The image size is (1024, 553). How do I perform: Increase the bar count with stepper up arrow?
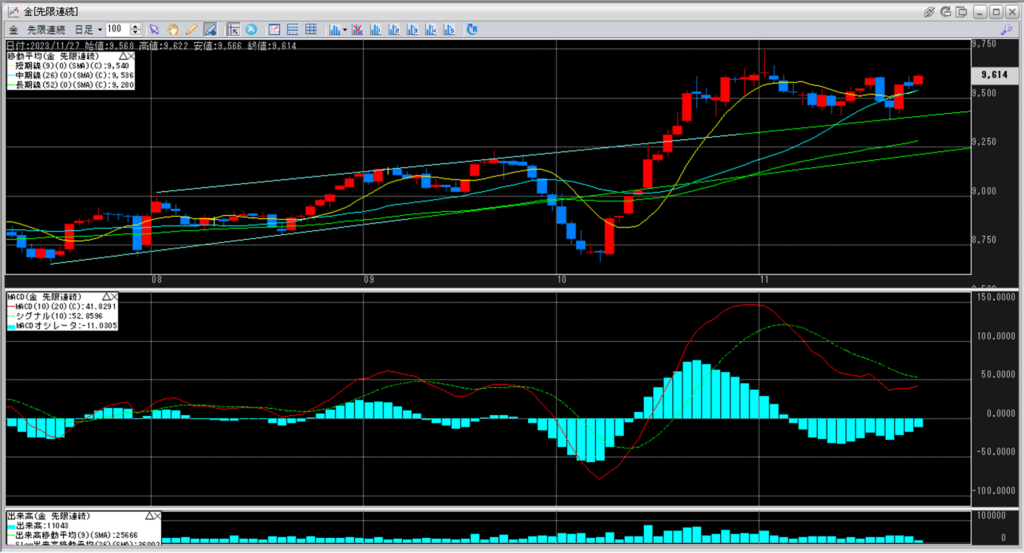[135, 27]
